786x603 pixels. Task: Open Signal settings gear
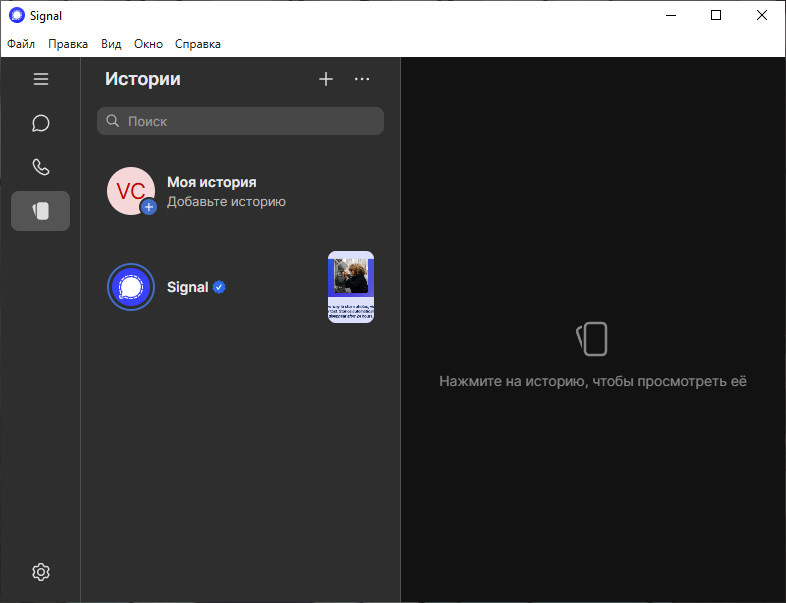[x=41, y=572]
